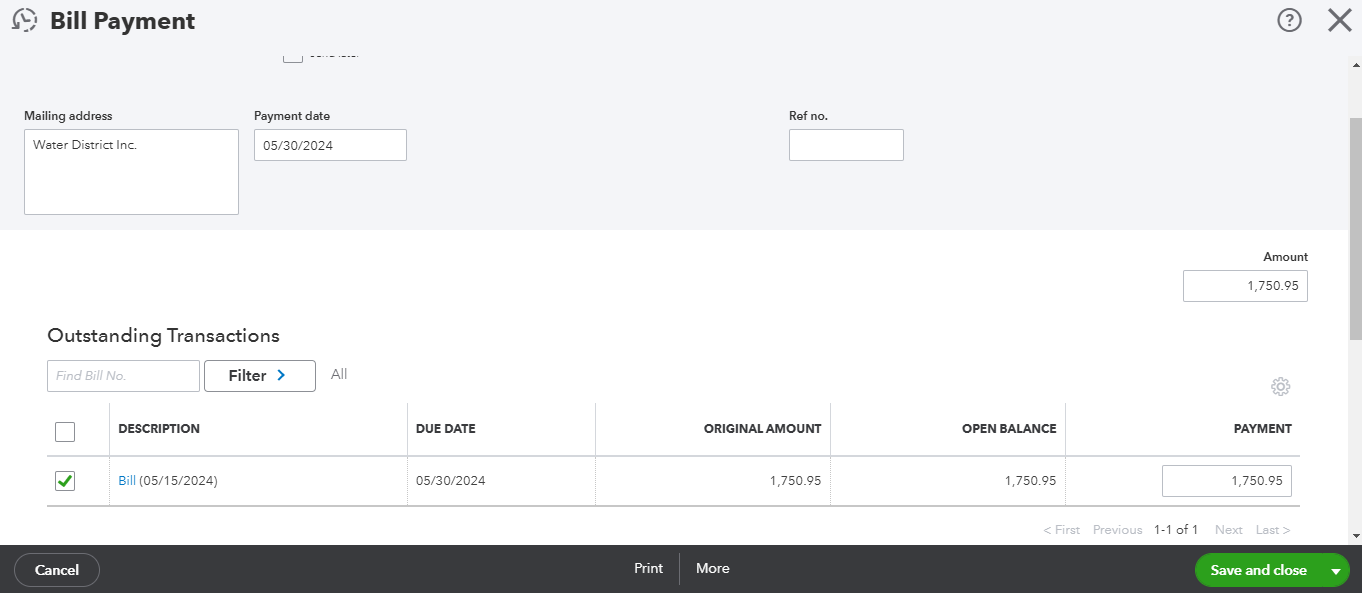Screen dimensions: 1362x593
Task: Click the Bill Payment history clock icon
Action: (24, 20)
